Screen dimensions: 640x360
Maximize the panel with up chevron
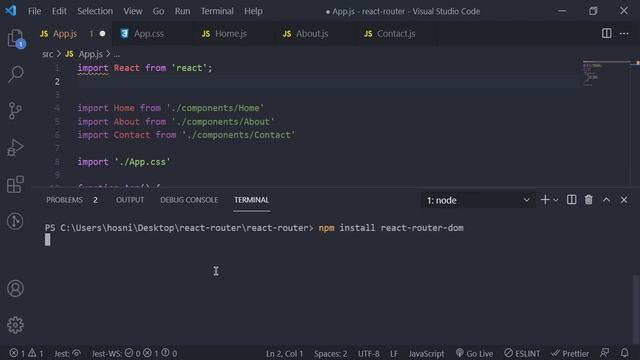click(607, 200)
